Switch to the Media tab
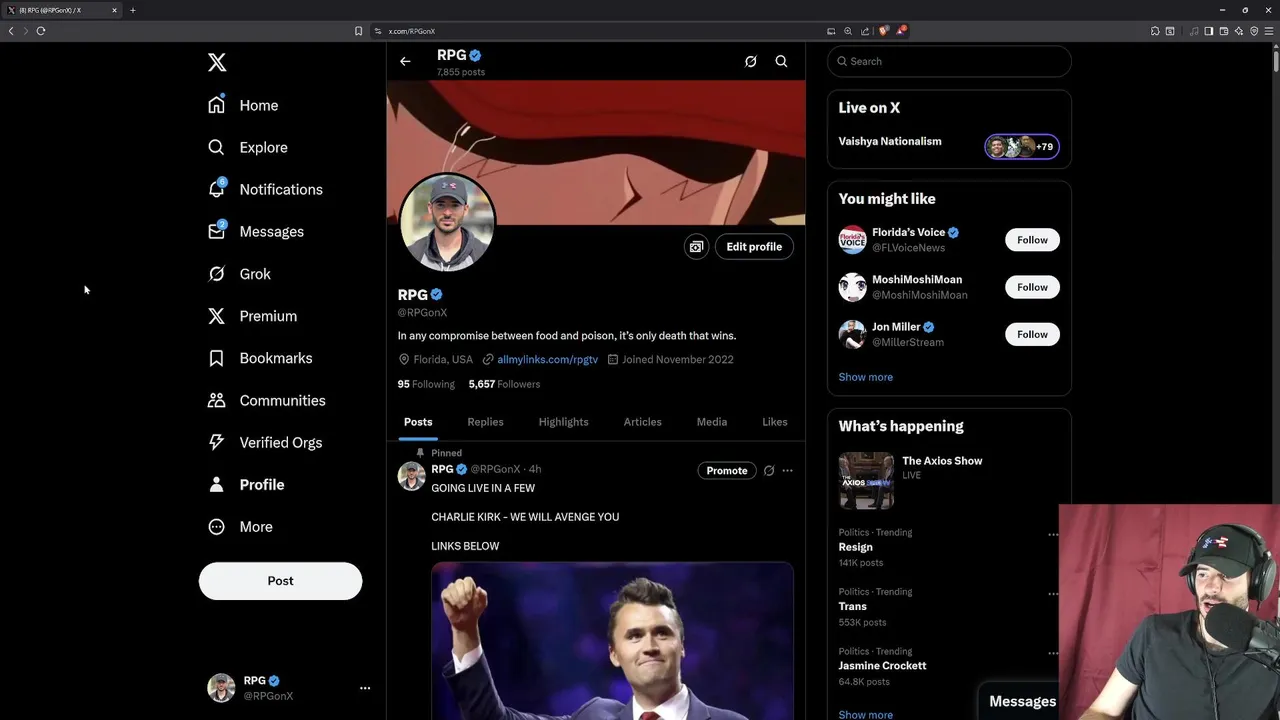 coord(712,422)
